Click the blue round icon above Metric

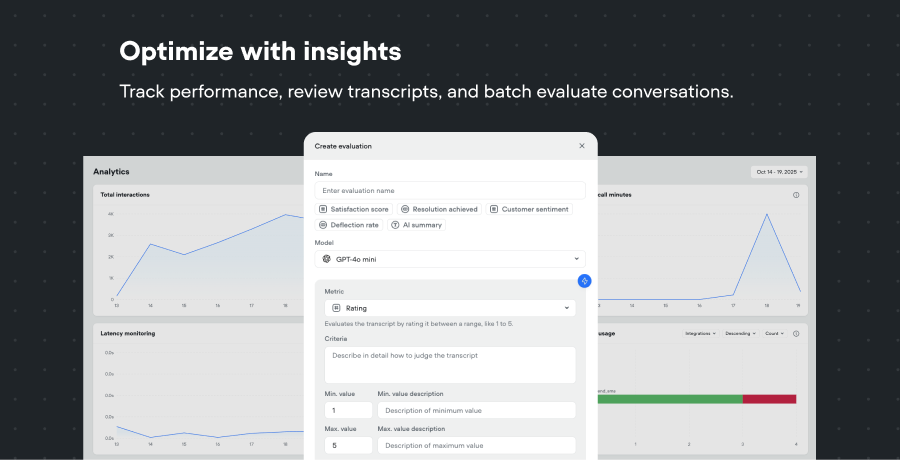click(584, 281)
